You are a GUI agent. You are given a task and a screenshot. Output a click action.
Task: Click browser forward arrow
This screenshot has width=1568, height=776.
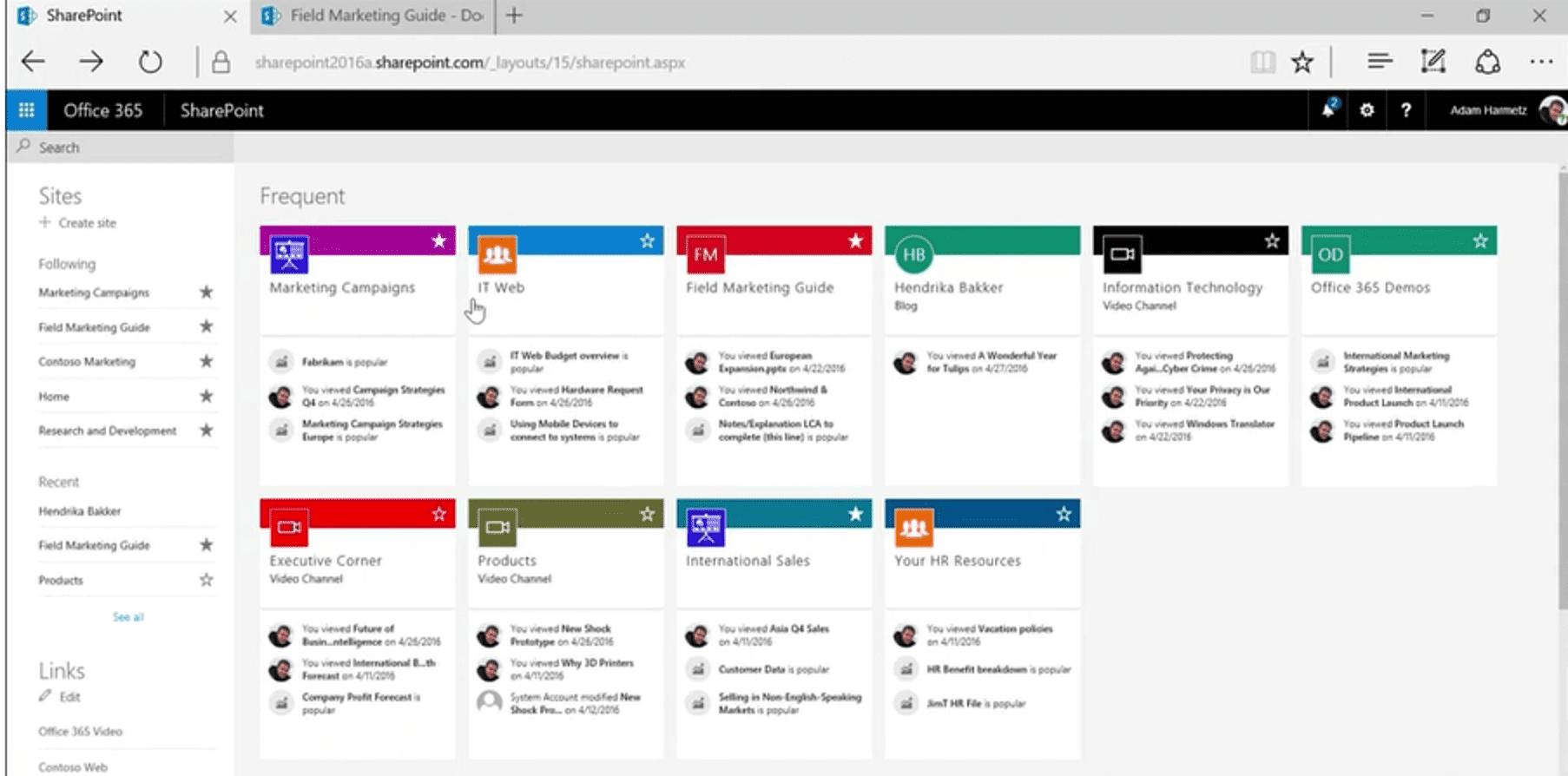(91, 62)
